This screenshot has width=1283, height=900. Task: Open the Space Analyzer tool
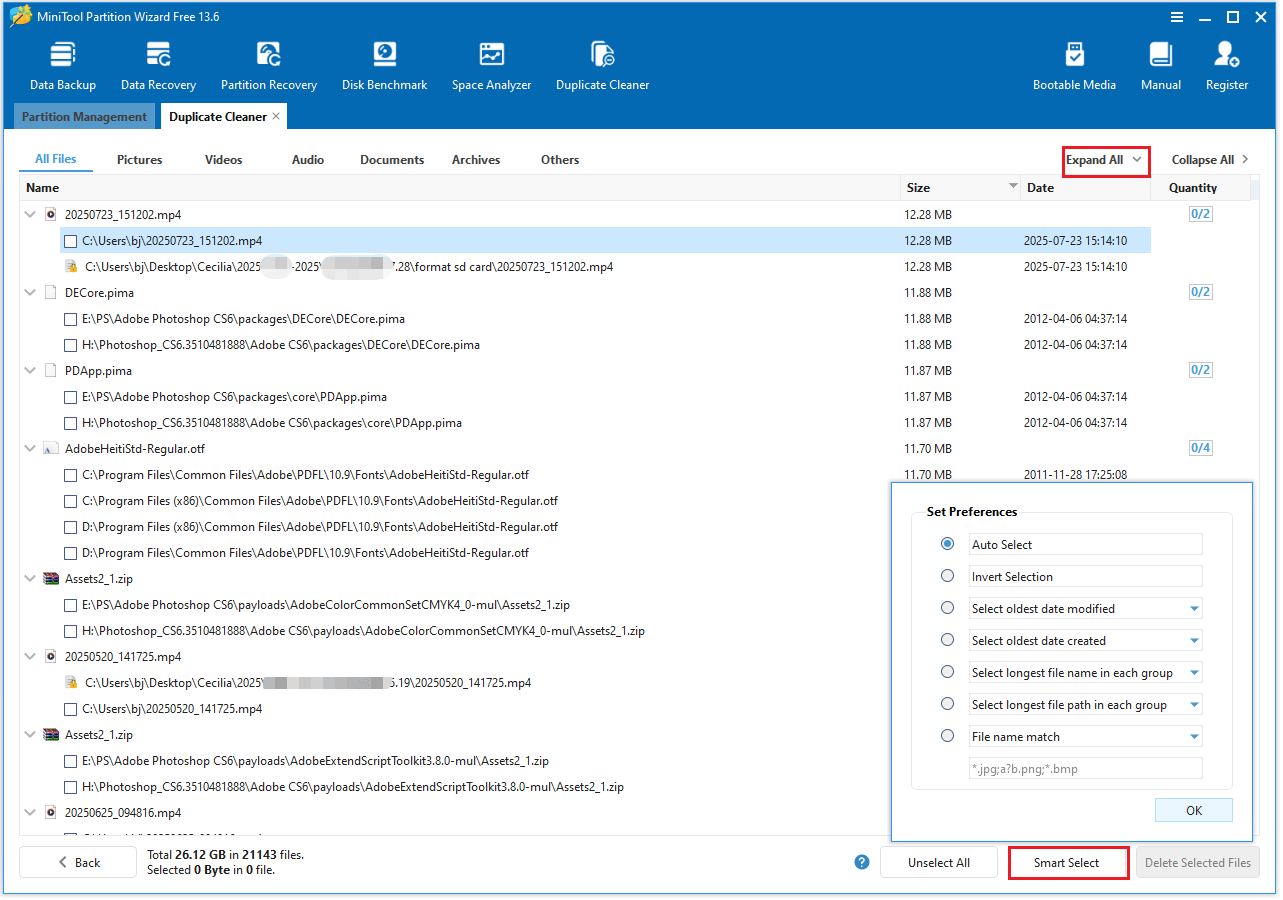pos(491,66)
